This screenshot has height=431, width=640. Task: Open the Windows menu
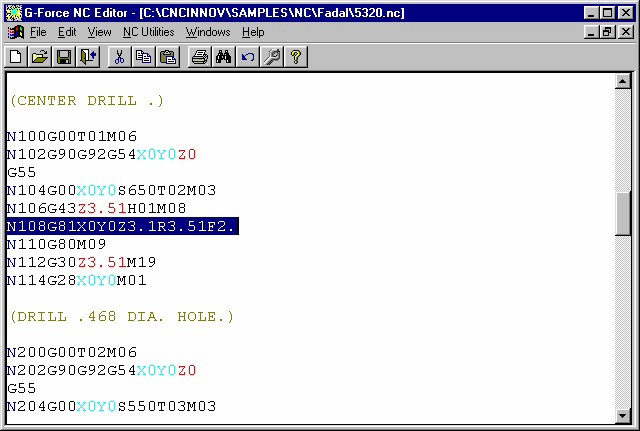coord(208,32)
